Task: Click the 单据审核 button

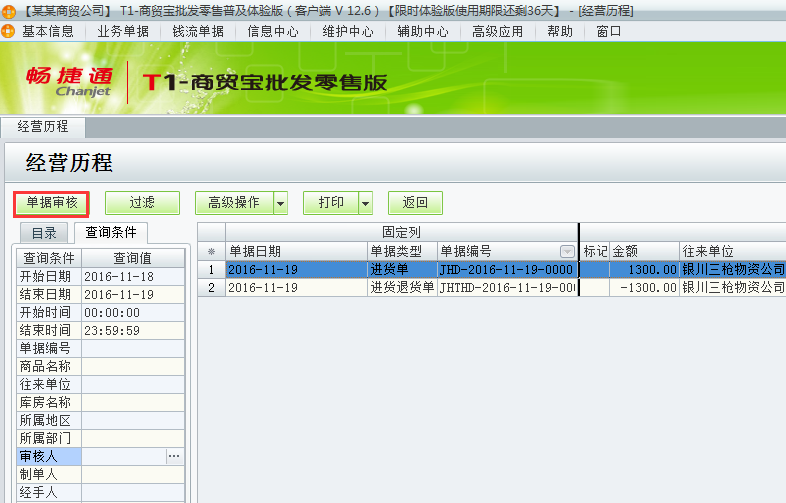Action: (52, 203)
